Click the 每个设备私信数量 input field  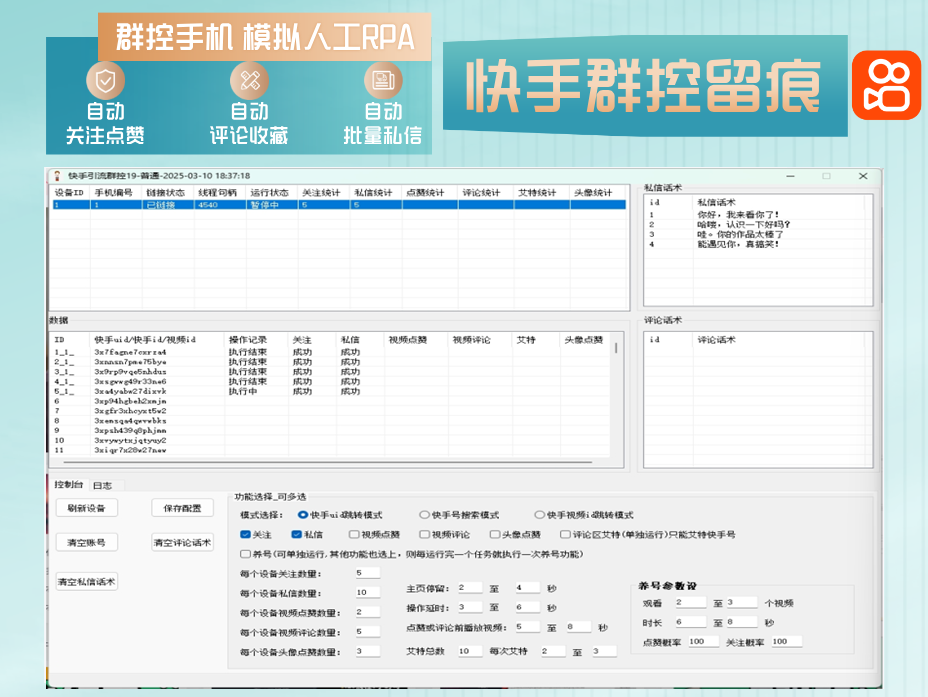point(368,592)
